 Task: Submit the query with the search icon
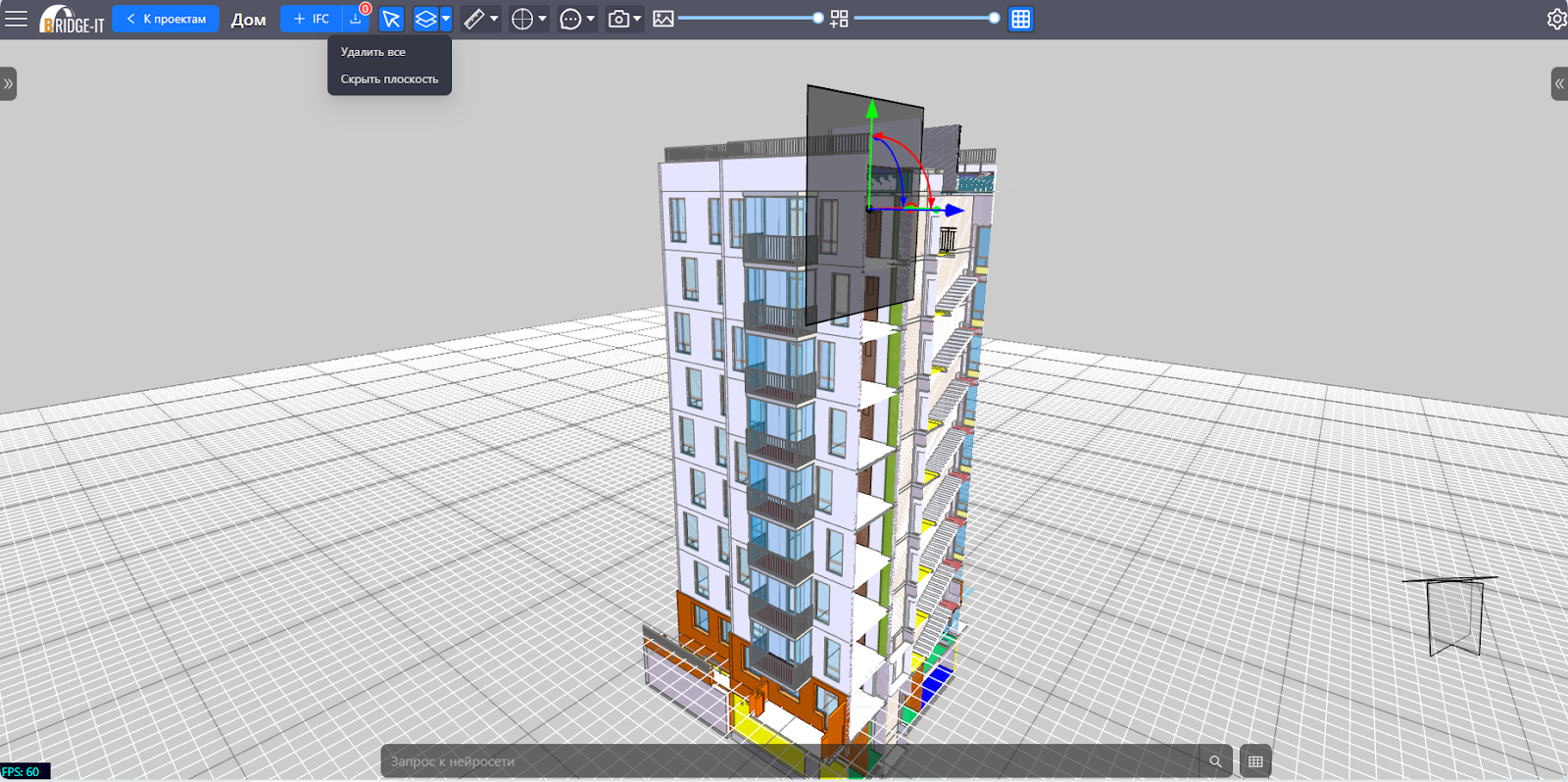1215,761
